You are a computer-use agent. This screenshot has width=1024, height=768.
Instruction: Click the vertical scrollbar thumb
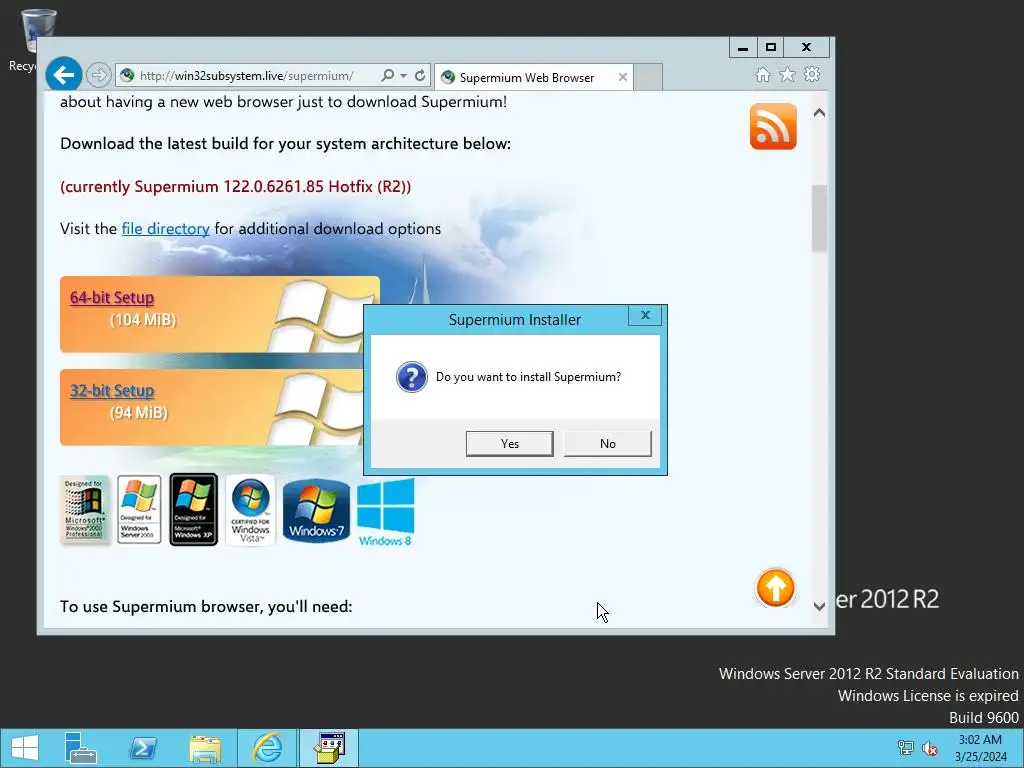click(x=820, y=218)
